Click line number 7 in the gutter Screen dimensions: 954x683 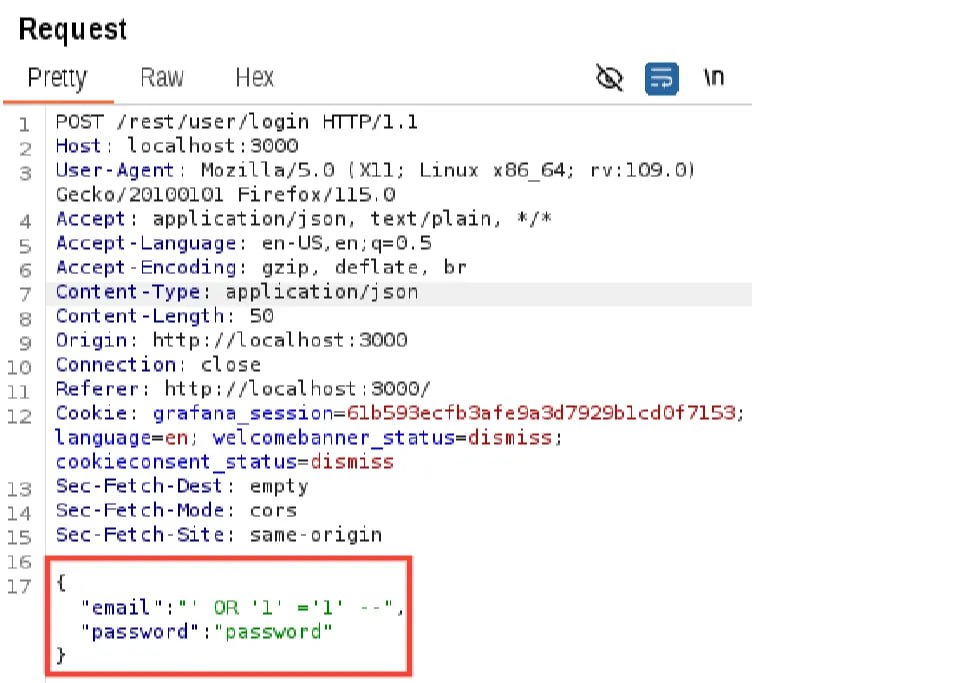pyautogui.click(x=25, y=294)
